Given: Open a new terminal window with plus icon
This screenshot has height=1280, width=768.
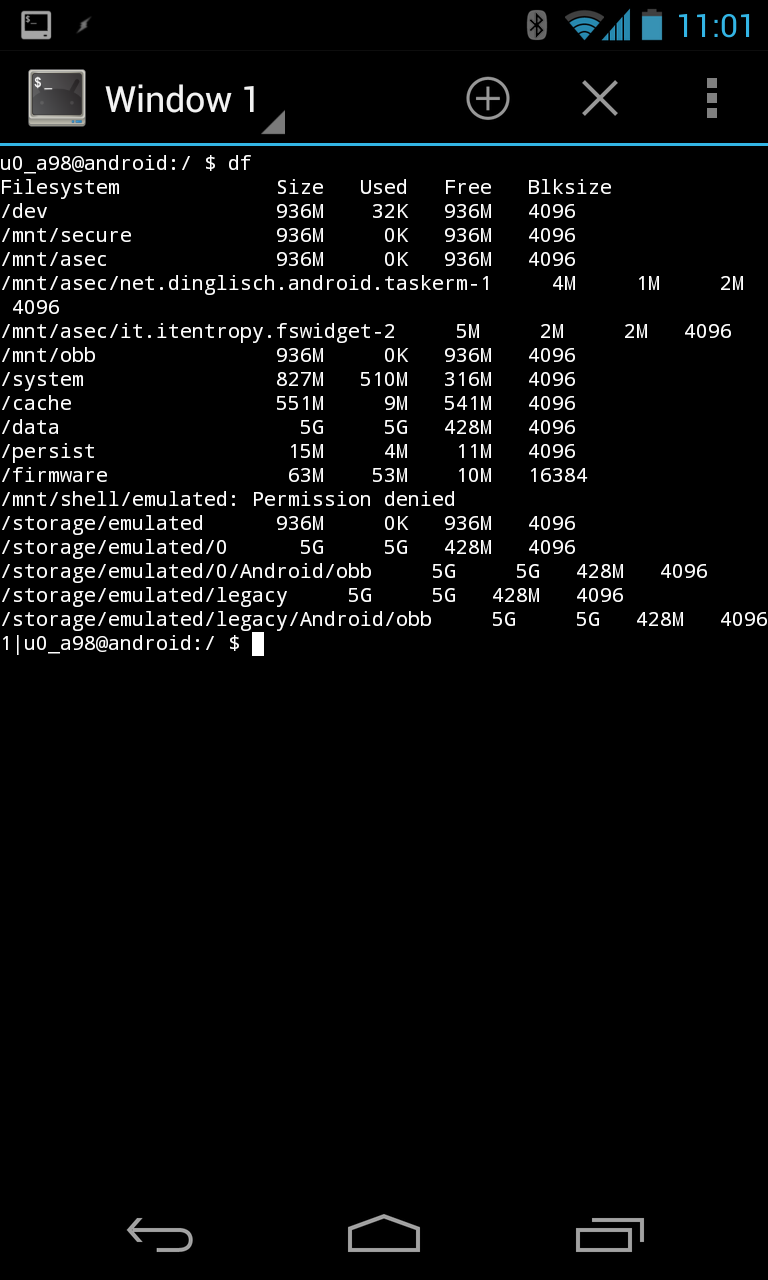Looking at the screenshot, I should (x=488, y=98).
